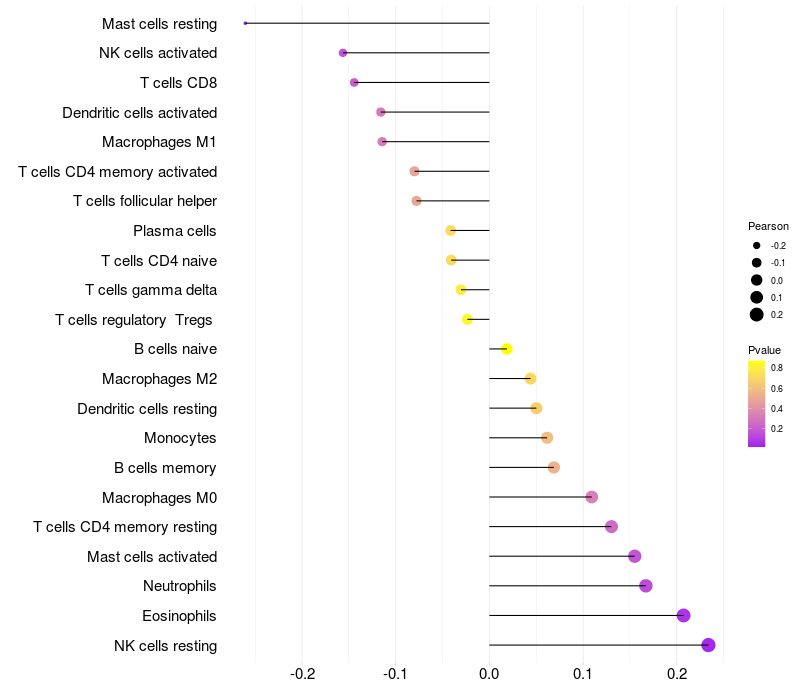
Task: Click the Pvalue gradient color bar
Action: coord(756,403)
